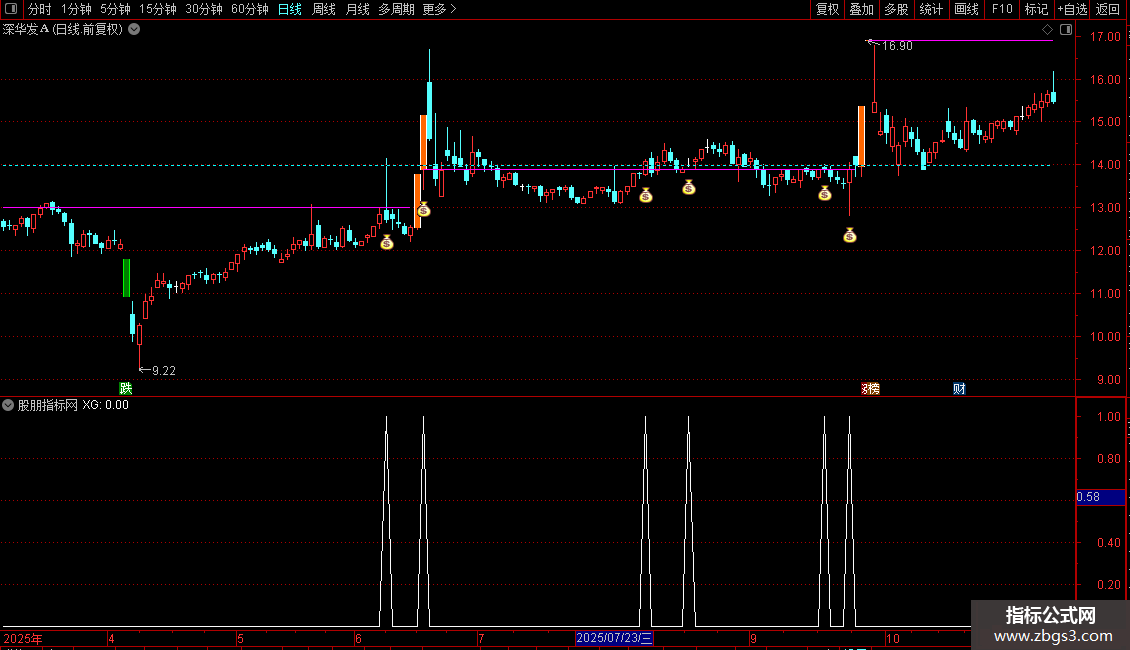Click the 财 marker on the date axis
The width and height of the screenshot is (1130, 650).
point(959,388)
